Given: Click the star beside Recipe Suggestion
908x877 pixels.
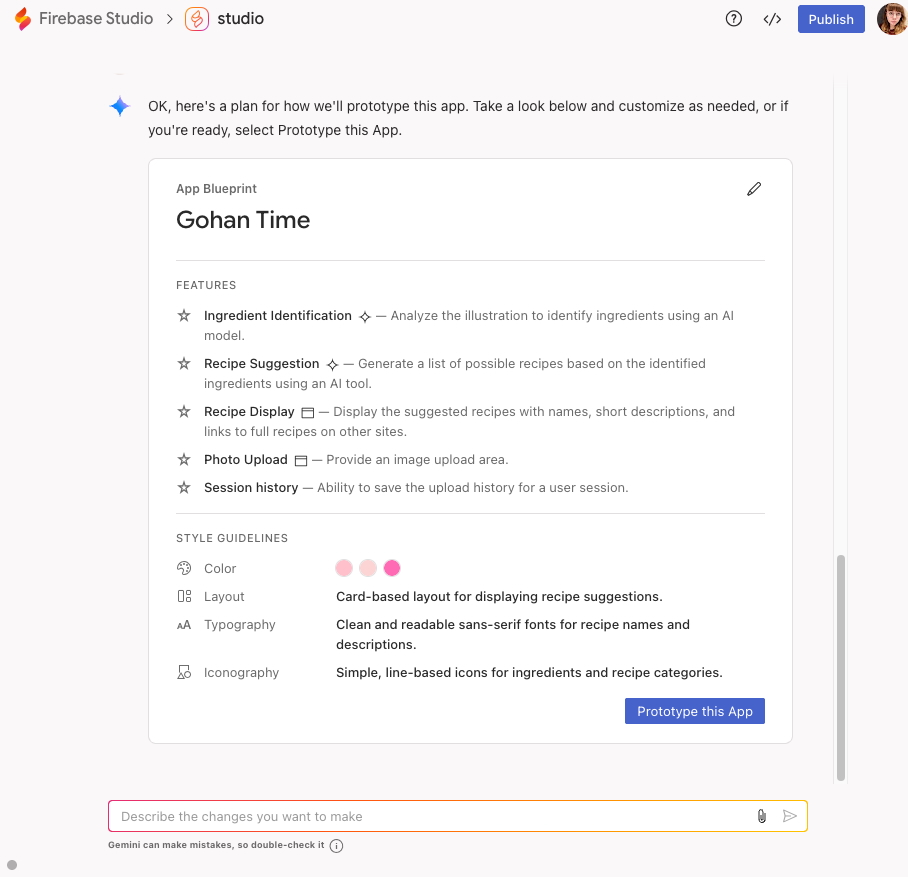Looking at the screenshot, I should 184,364.
